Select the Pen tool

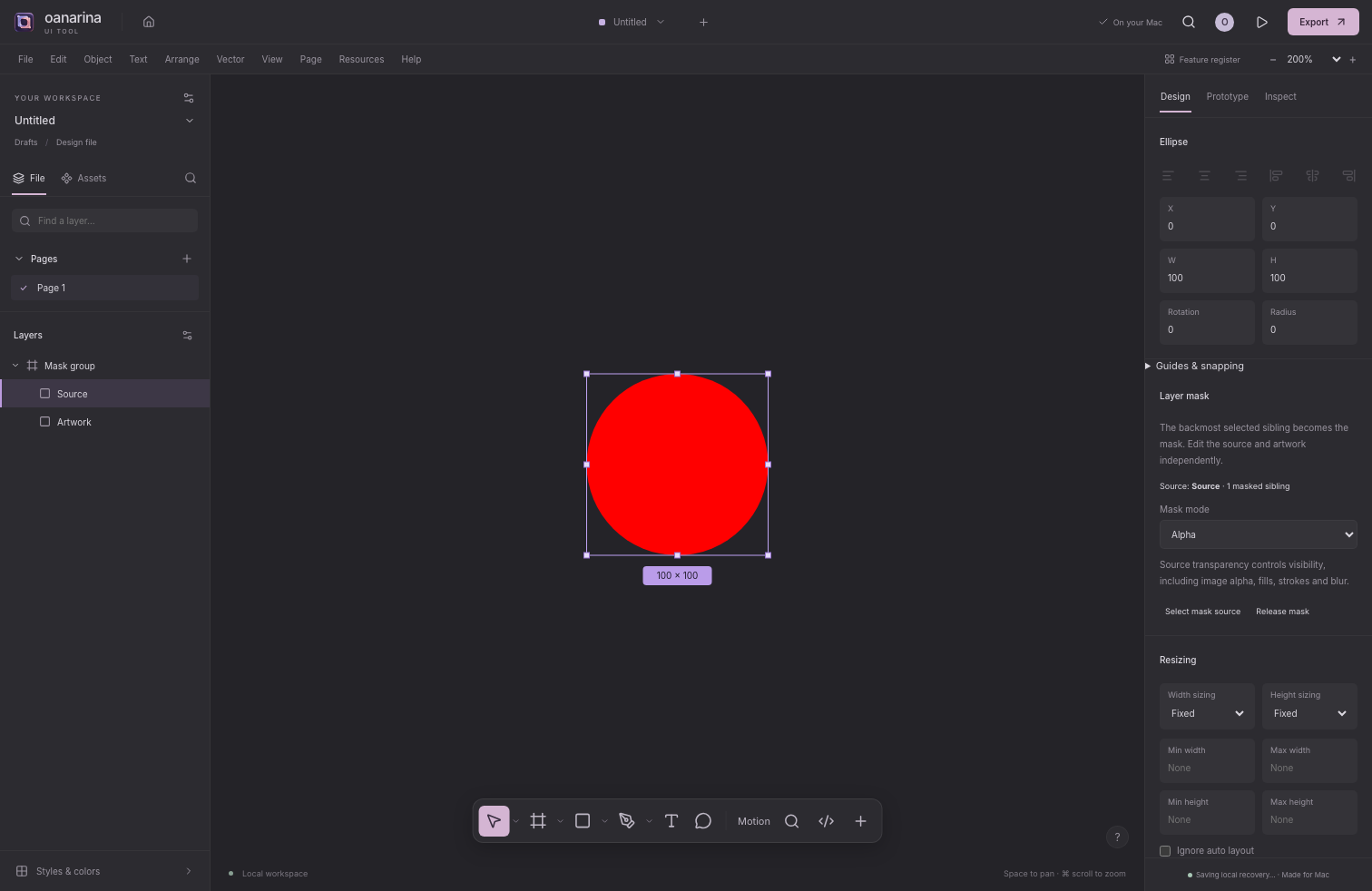pos(627,821)
